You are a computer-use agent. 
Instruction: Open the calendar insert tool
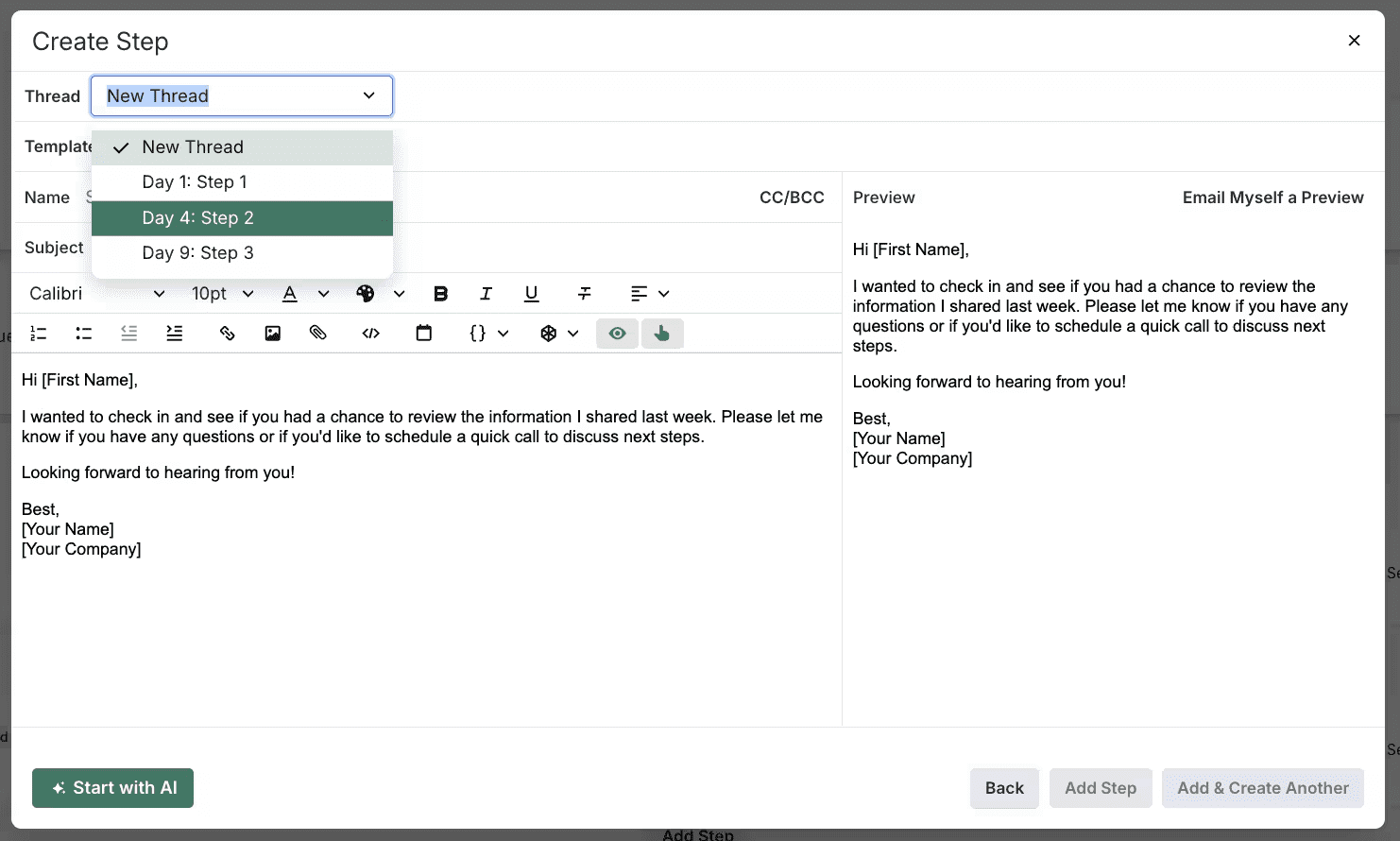click(x=423, y=333)
